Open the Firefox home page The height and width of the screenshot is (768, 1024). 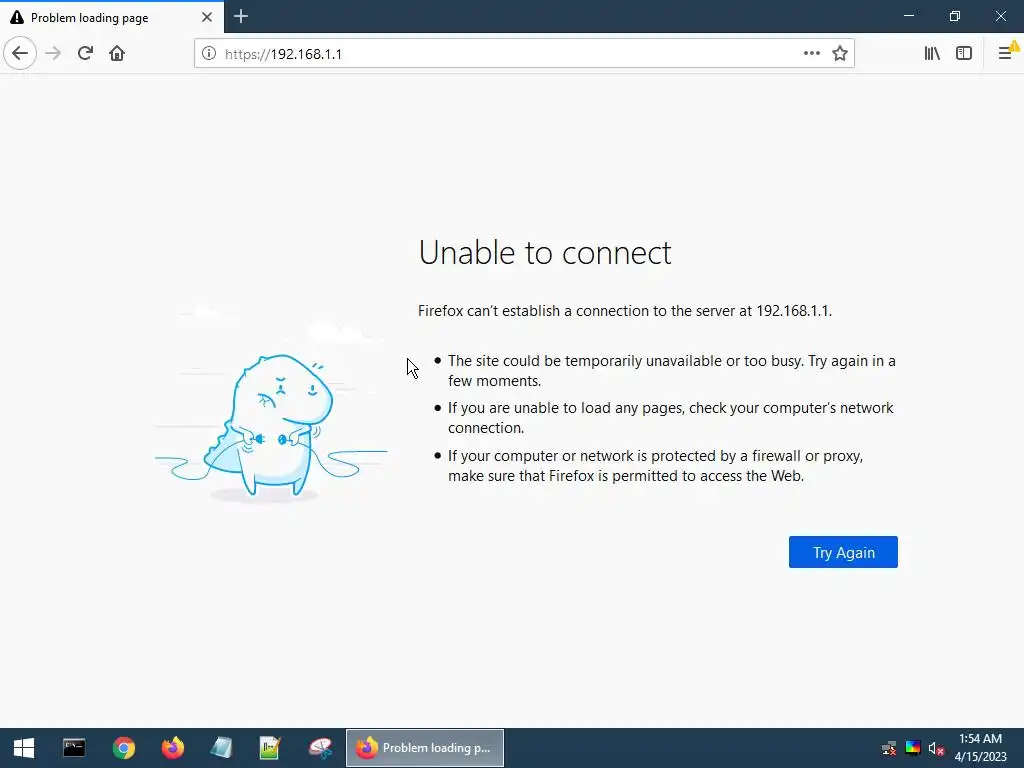point(117,54)
